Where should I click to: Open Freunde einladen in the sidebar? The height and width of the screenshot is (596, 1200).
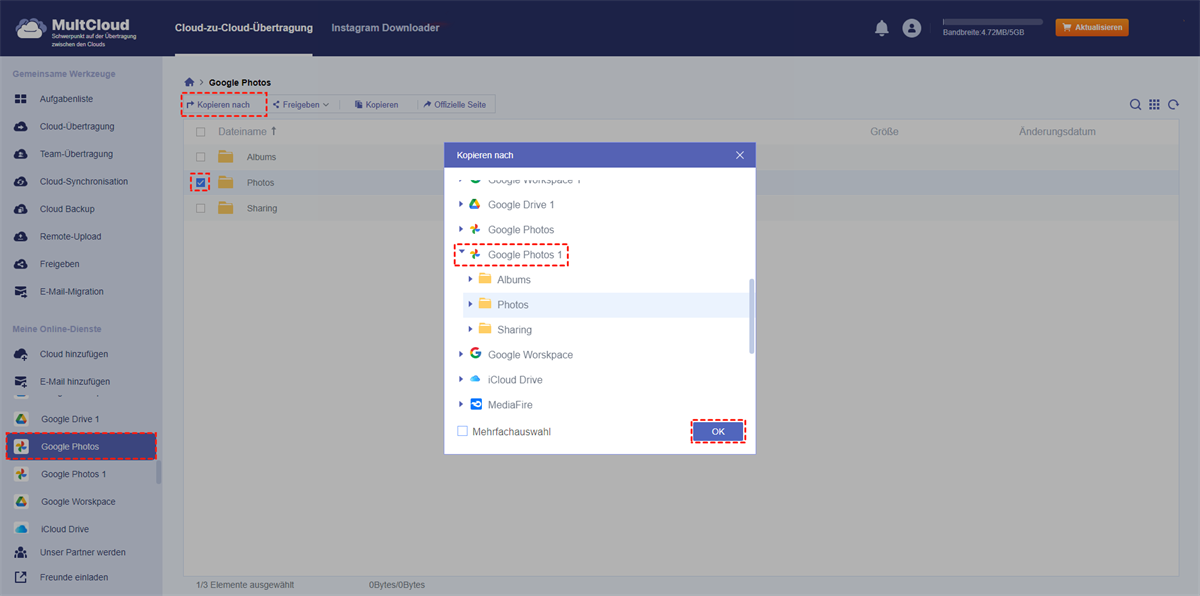point(74,577)
